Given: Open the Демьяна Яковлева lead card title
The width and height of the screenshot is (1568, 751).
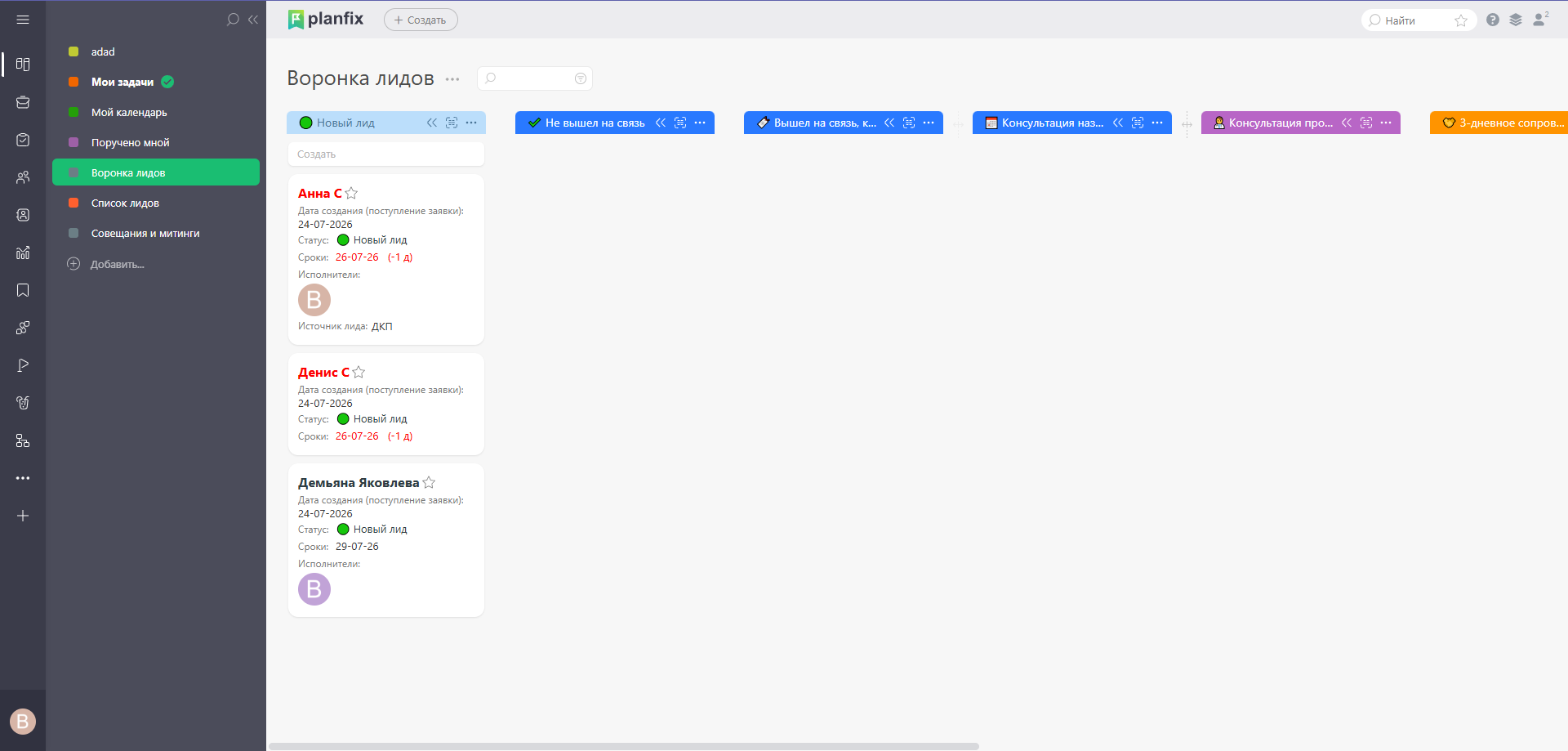Looking at the screenshot, I should coord(359,483).
